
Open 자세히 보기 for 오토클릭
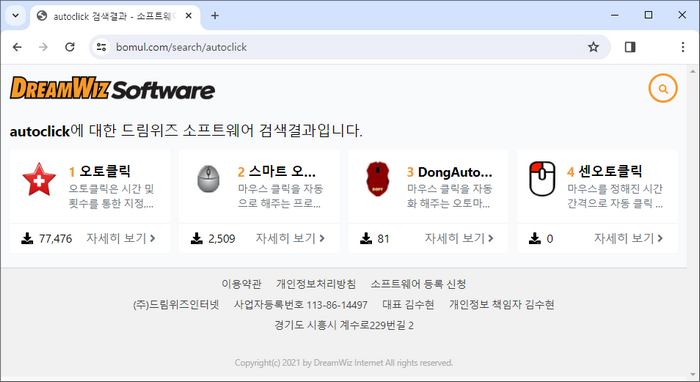tap(121, 238)
